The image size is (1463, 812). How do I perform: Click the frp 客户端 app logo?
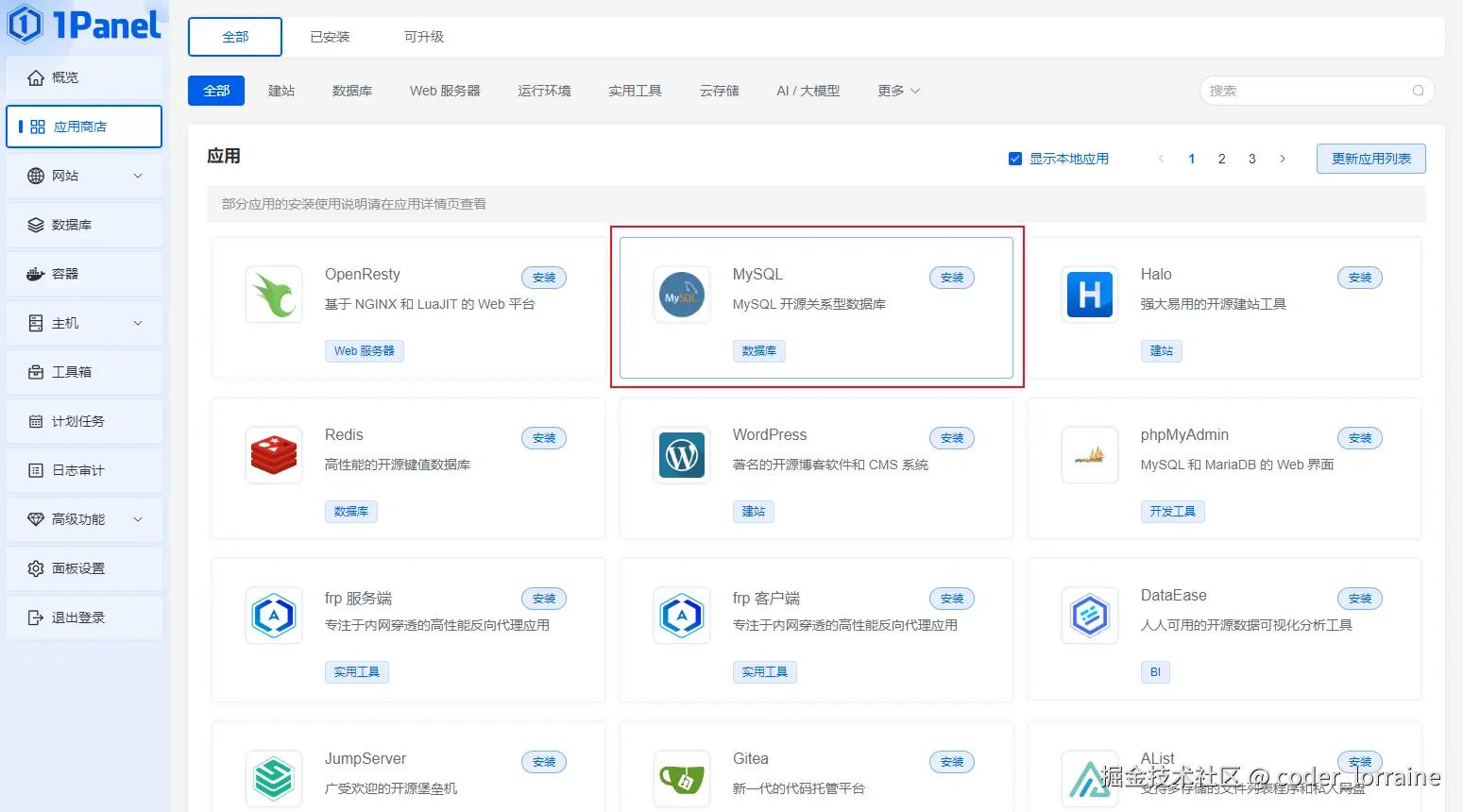(682, 616)
